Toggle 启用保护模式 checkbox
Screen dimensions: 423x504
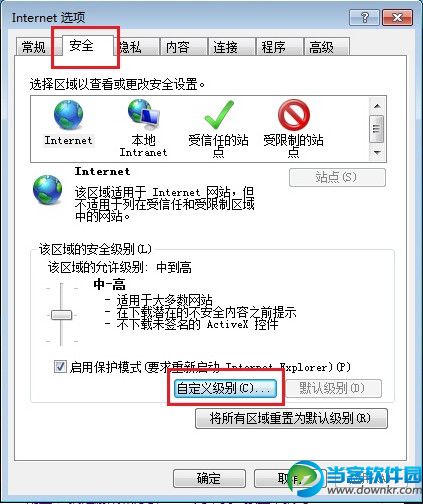(60, 367)
